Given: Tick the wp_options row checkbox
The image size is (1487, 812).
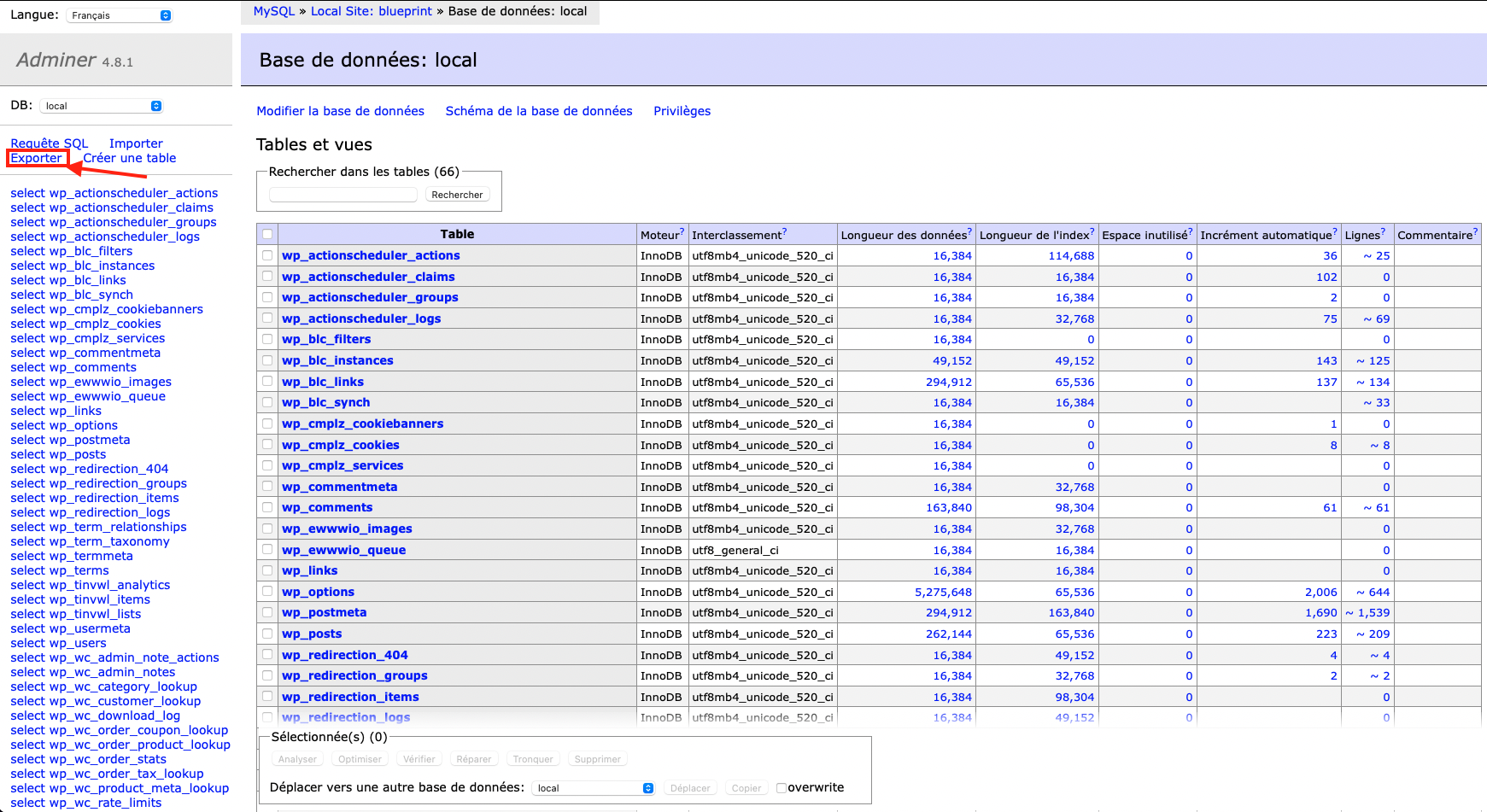Looking at the screenshot, I should pos(267,592).
